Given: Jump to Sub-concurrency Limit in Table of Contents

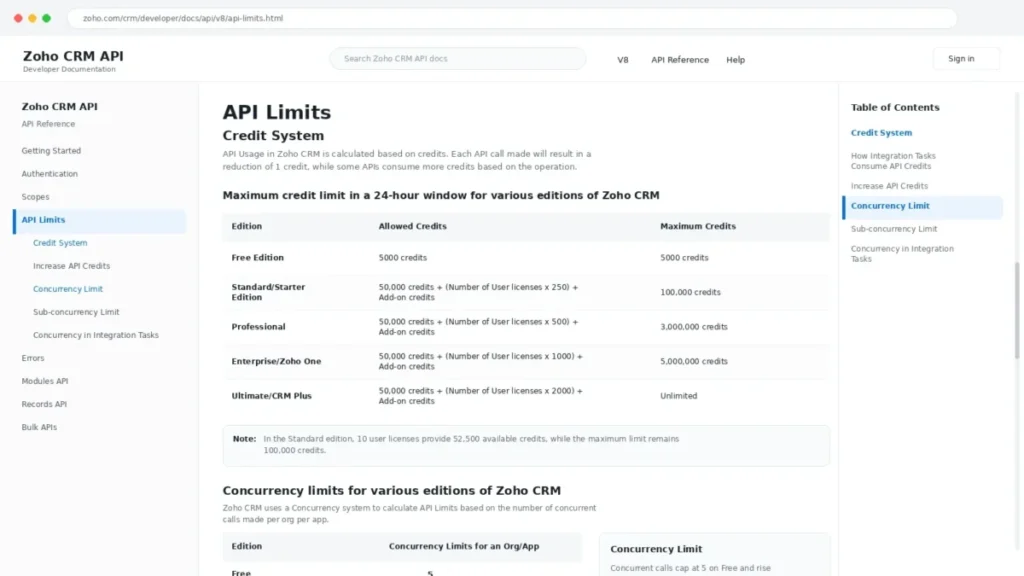Looking at the screenshot, I should coord(893,229).
